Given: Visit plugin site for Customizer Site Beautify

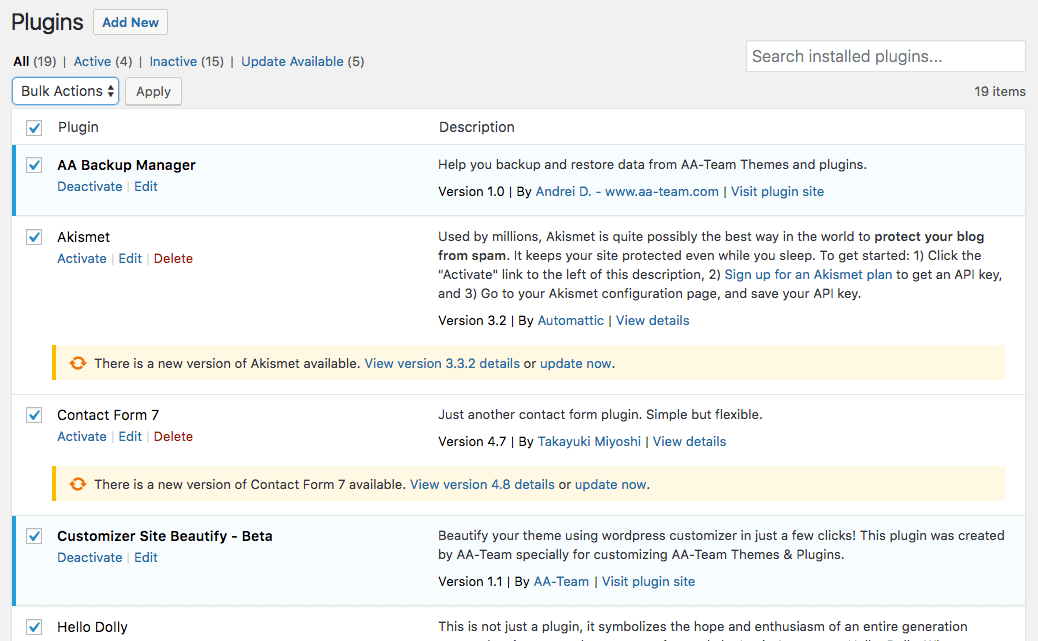Looking at the screenshot, I should tap(648, 581).
